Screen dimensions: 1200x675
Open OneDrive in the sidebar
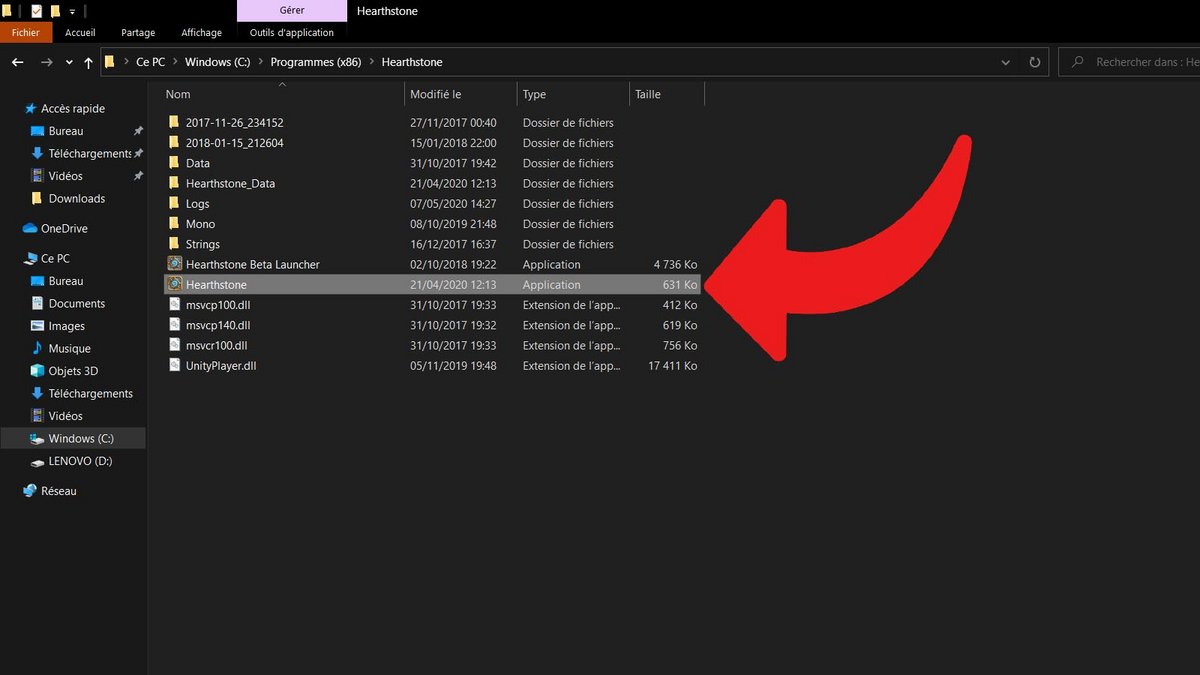pyautogui.click(x=64, y=229)
